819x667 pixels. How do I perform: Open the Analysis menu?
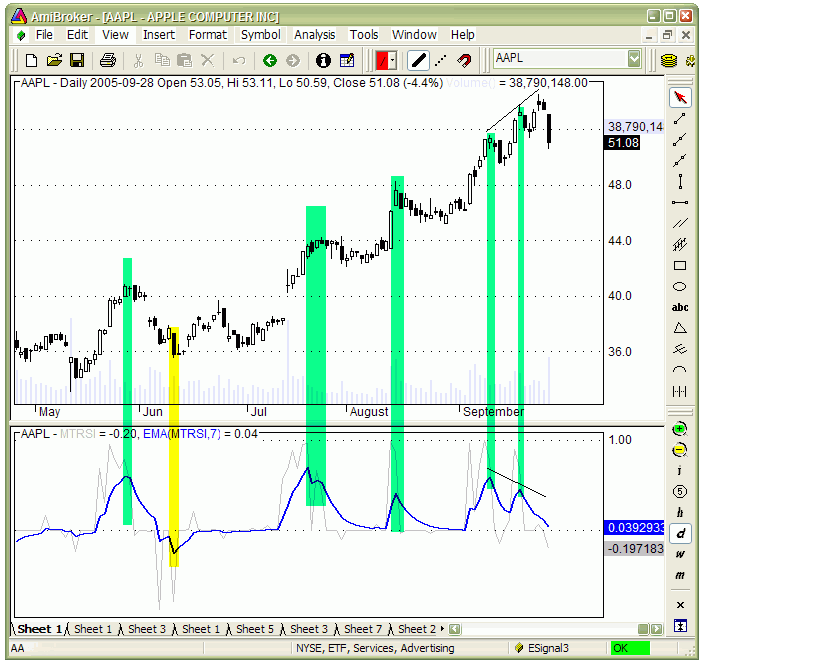(x=314, y=35)
